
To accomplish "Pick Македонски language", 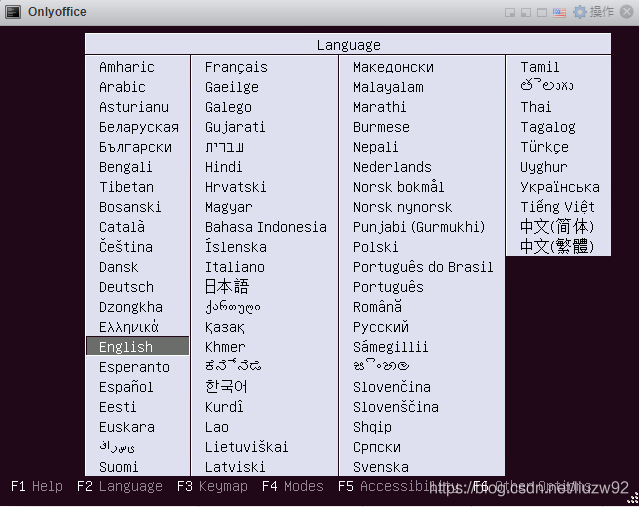I will [x=393, y=67].
